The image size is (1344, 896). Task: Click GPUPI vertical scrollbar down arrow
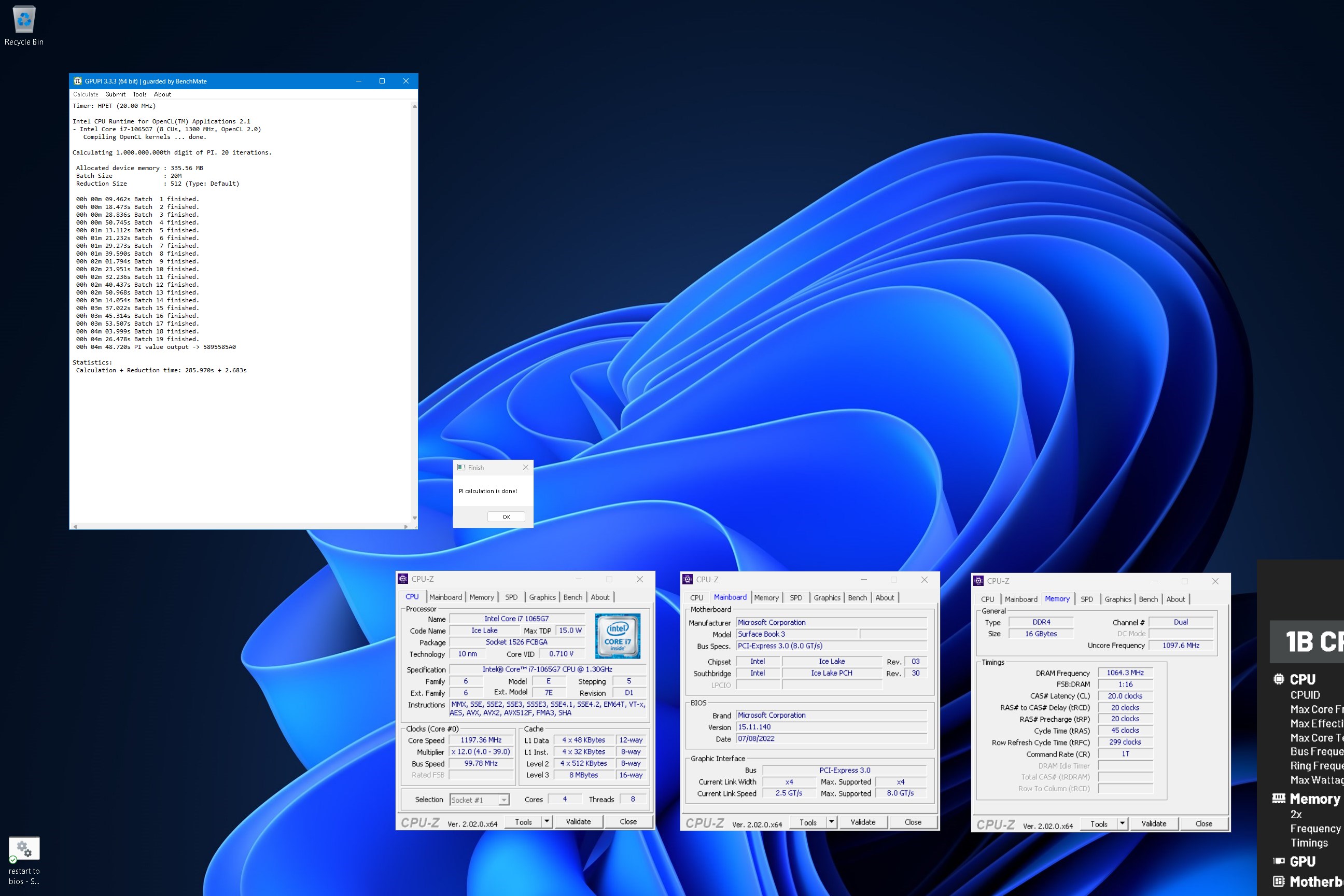pos(414,519)
